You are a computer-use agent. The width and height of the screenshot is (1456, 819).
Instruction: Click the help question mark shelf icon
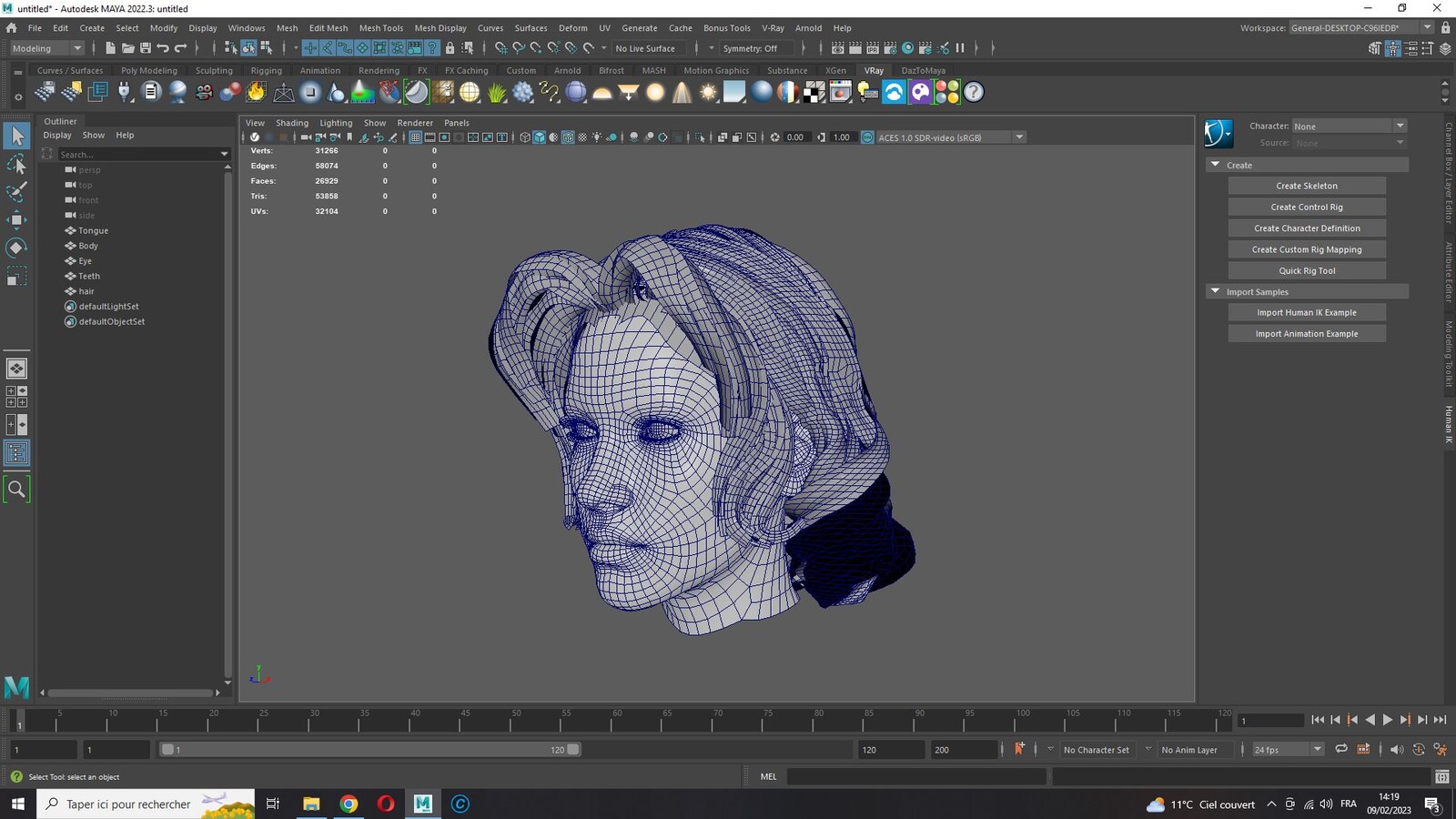pos(974,92)
